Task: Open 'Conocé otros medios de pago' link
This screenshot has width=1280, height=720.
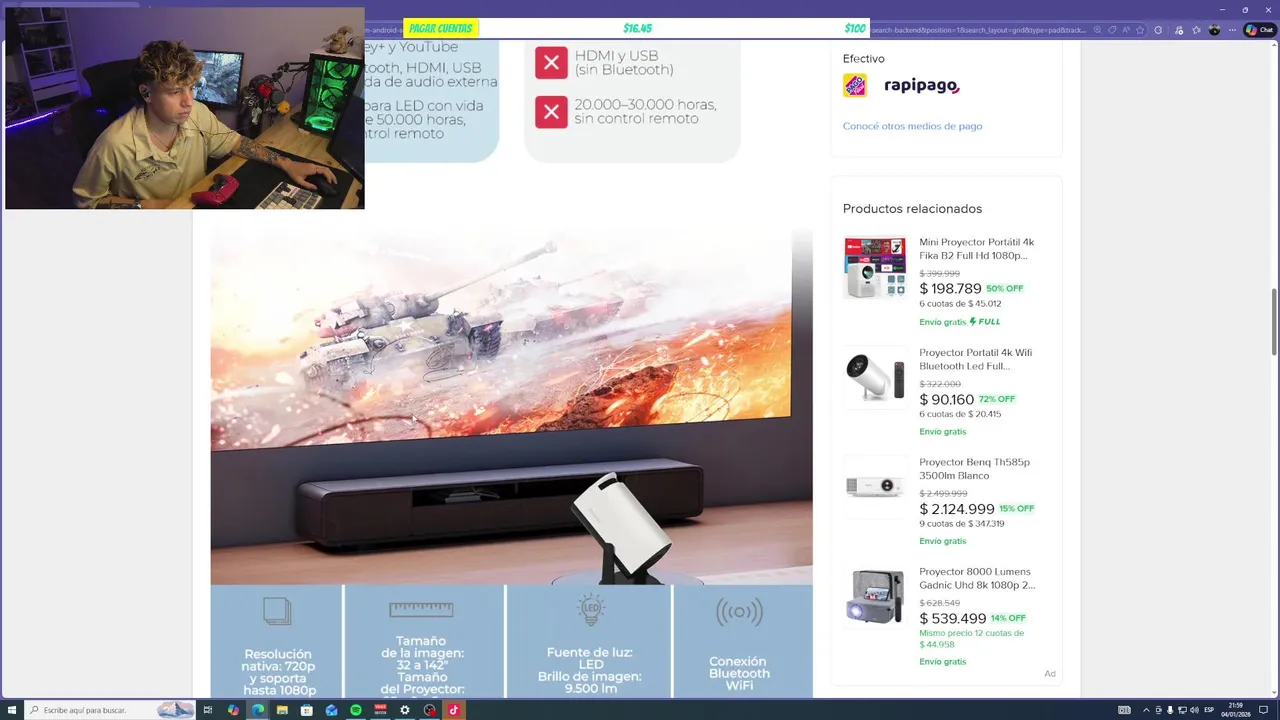Action: [912, 126]
